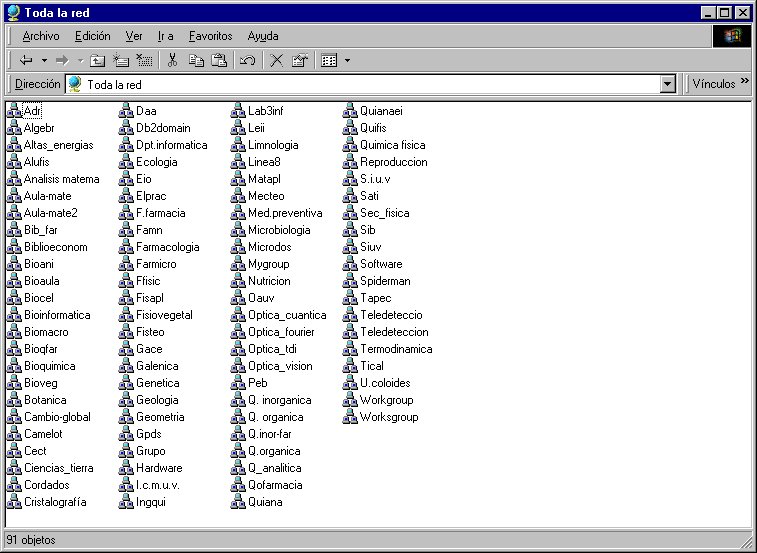Image resolution: width=757 pixels, height=553 pixels.
Task: Open the Back history dropdown arrow
Action: pyautogui.click(x=44, y=61)
